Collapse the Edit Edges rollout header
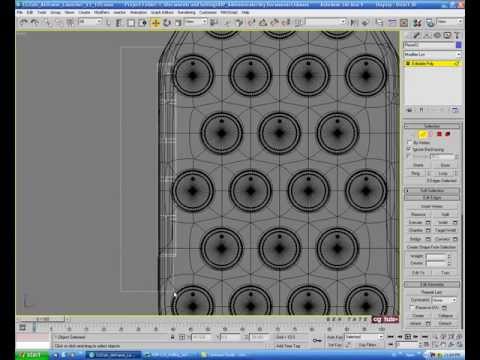 coord(432,198)
